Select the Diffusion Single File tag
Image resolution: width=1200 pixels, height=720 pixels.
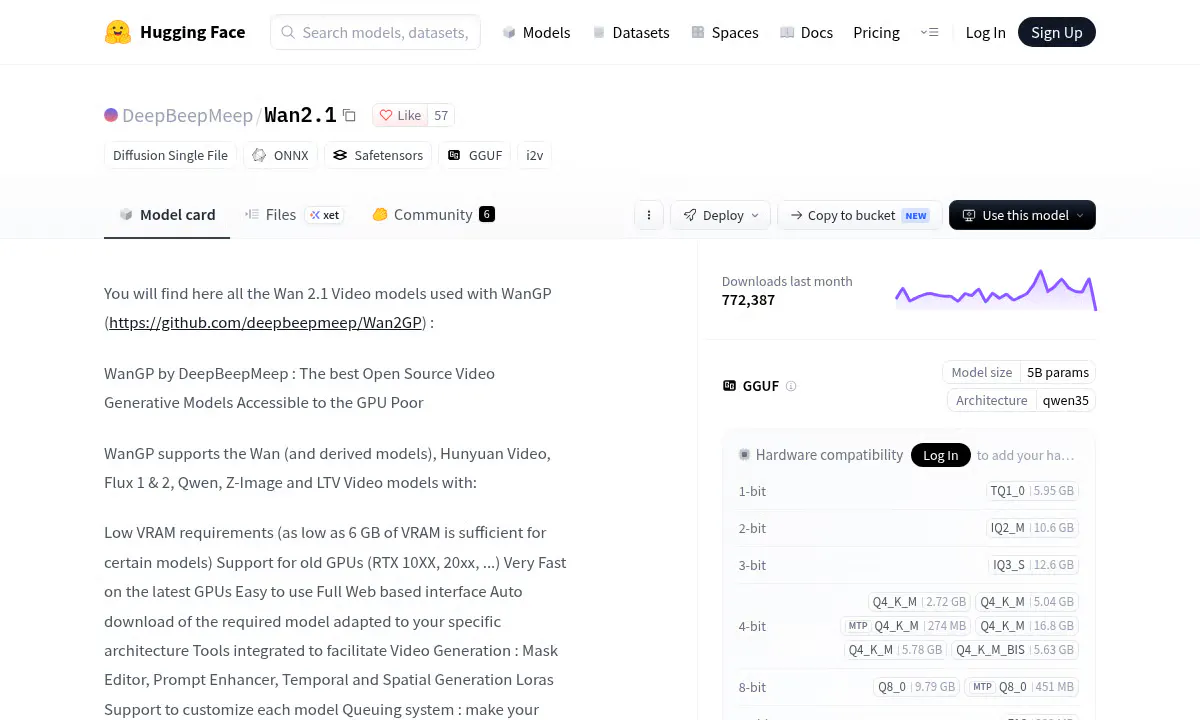click(170, 155)
